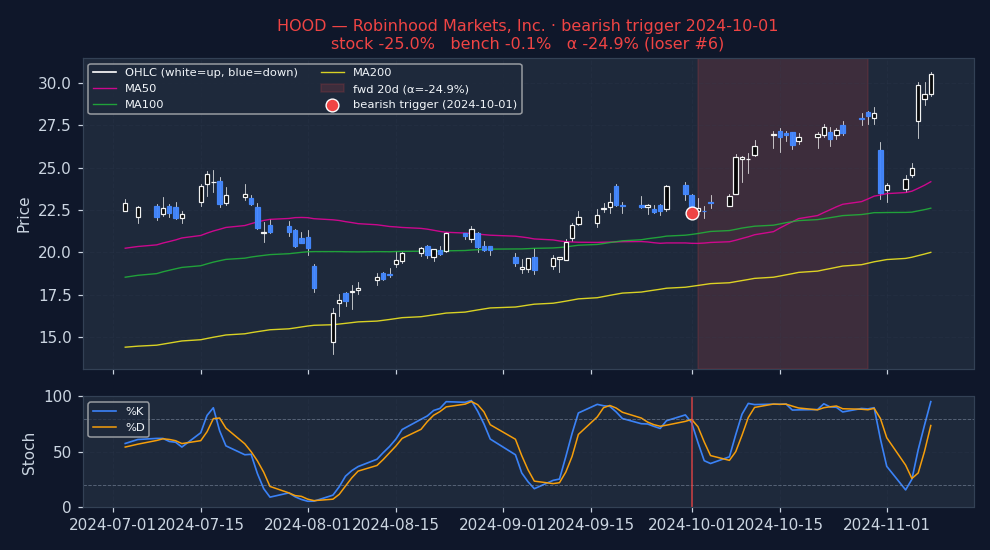Click the 2024-08-01 x-axis date label

(x=307, y=525)
